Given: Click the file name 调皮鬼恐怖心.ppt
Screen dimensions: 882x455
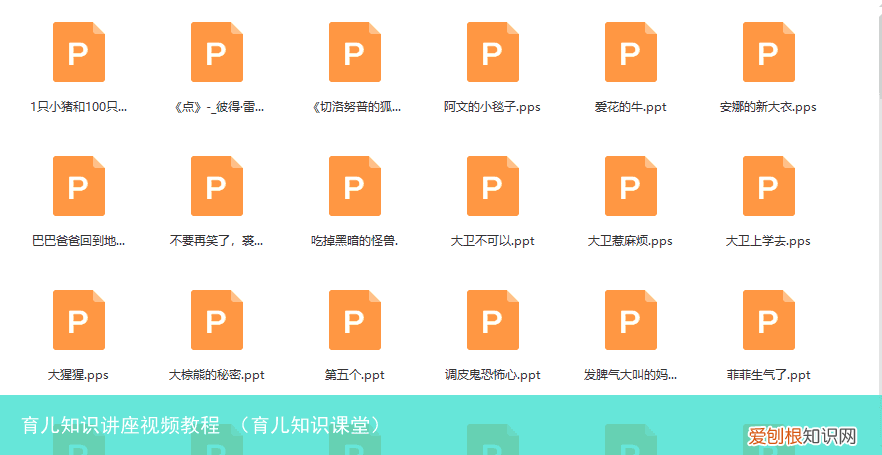Looking at the screenshot, I should [493, 375].
